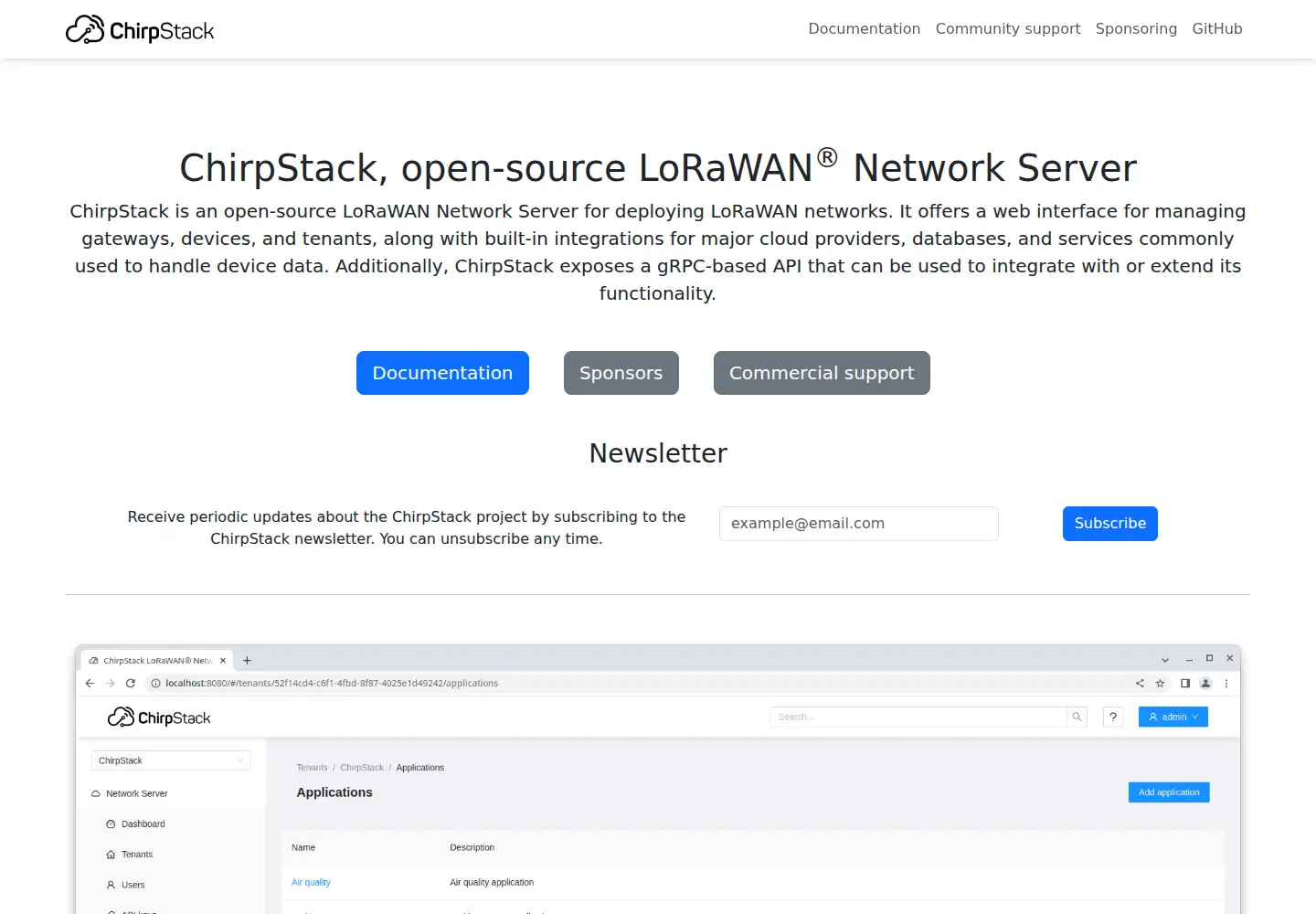Click the reload icon in the embedded browser screenshot
Image resolution: width=1316 pixels, height=914 pixels.
point(131,683)
